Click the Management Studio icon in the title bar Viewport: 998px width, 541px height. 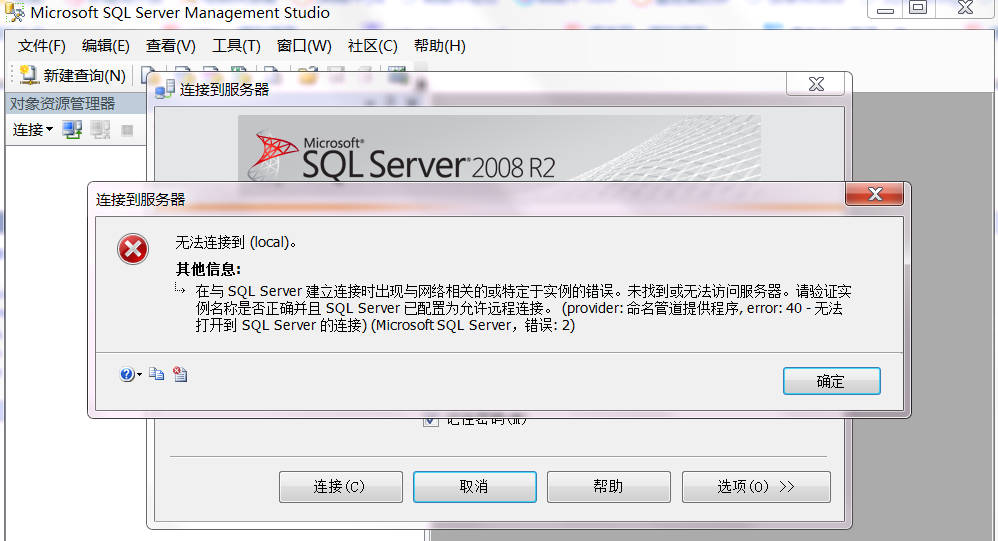15,12
